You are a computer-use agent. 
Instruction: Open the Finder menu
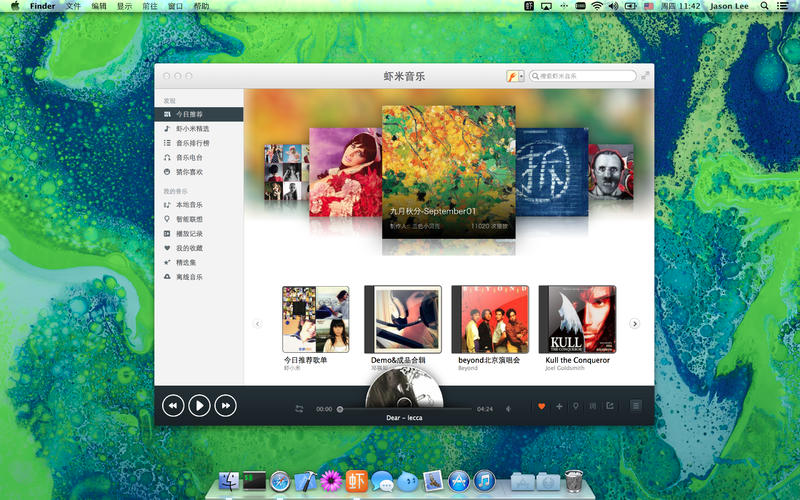[x=42, y=6]
